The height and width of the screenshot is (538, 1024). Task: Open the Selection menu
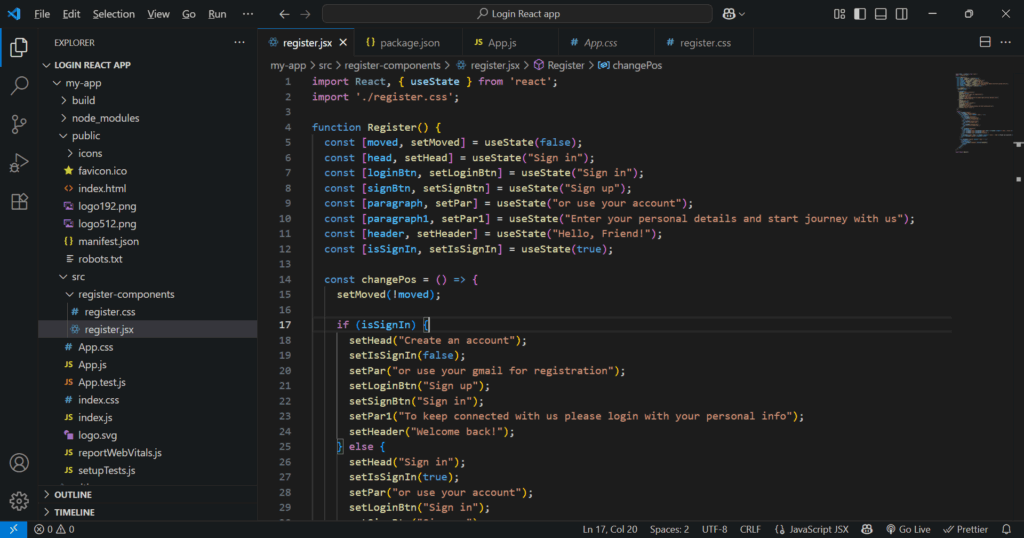(x=113, y=14)
